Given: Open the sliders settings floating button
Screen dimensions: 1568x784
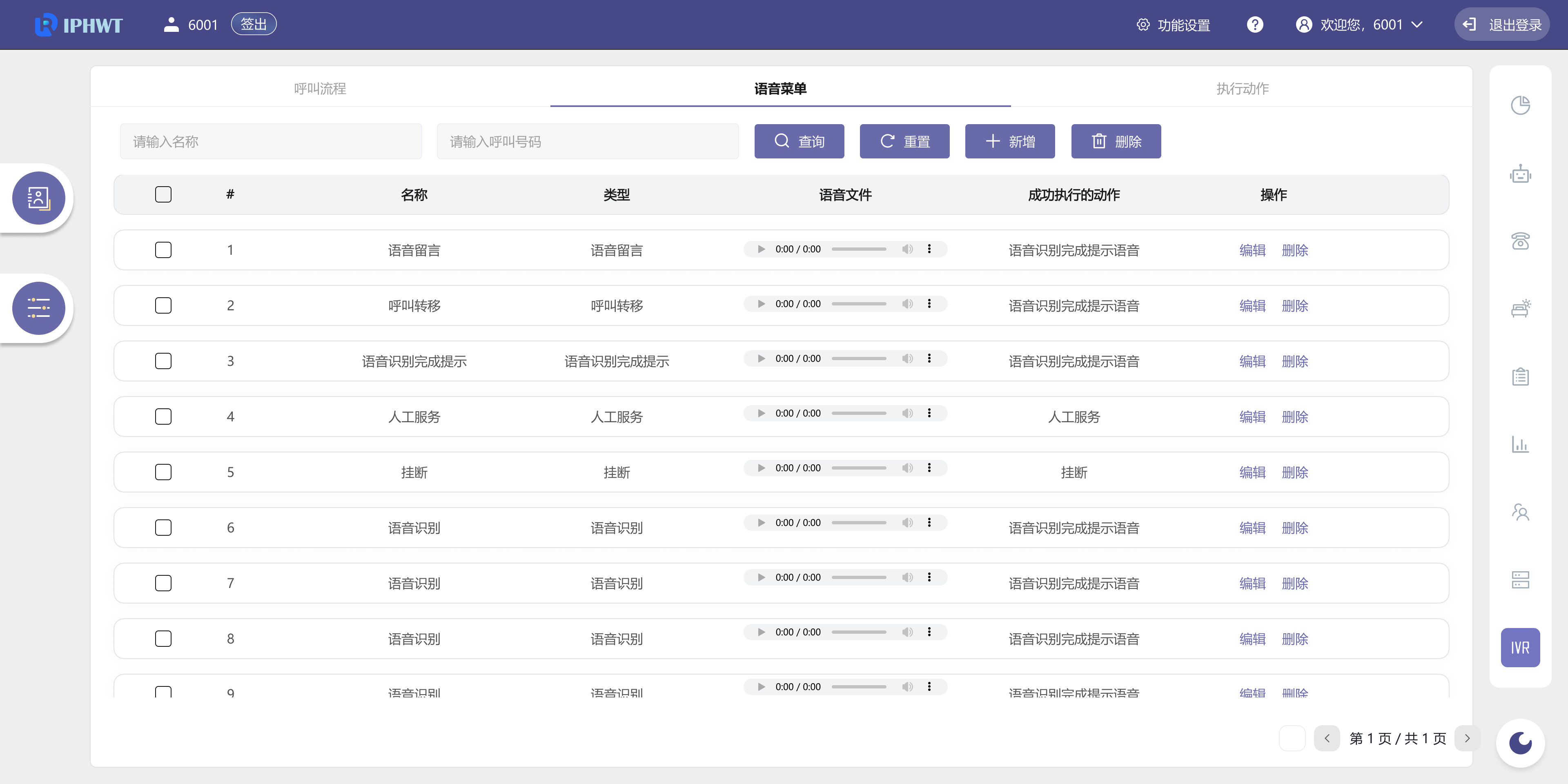Looking at the screenshot, I should tap(39, 308).
